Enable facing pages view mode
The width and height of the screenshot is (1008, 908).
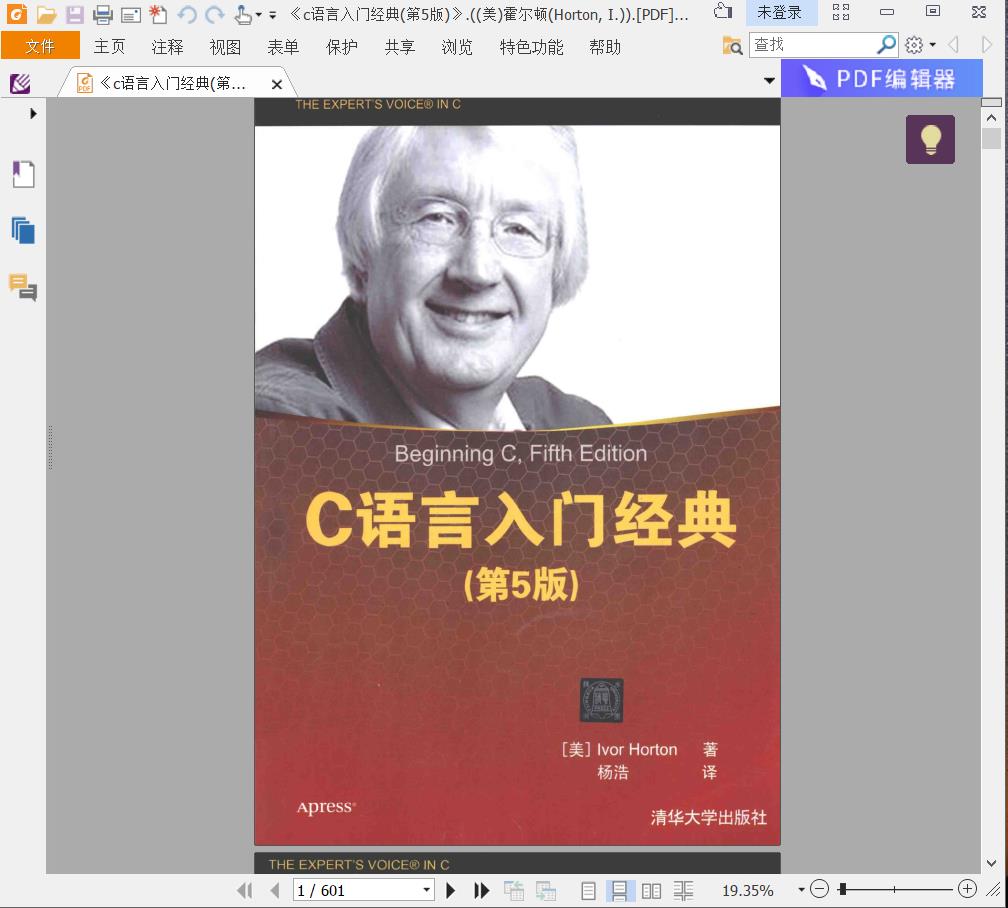(x=651, y=891)
